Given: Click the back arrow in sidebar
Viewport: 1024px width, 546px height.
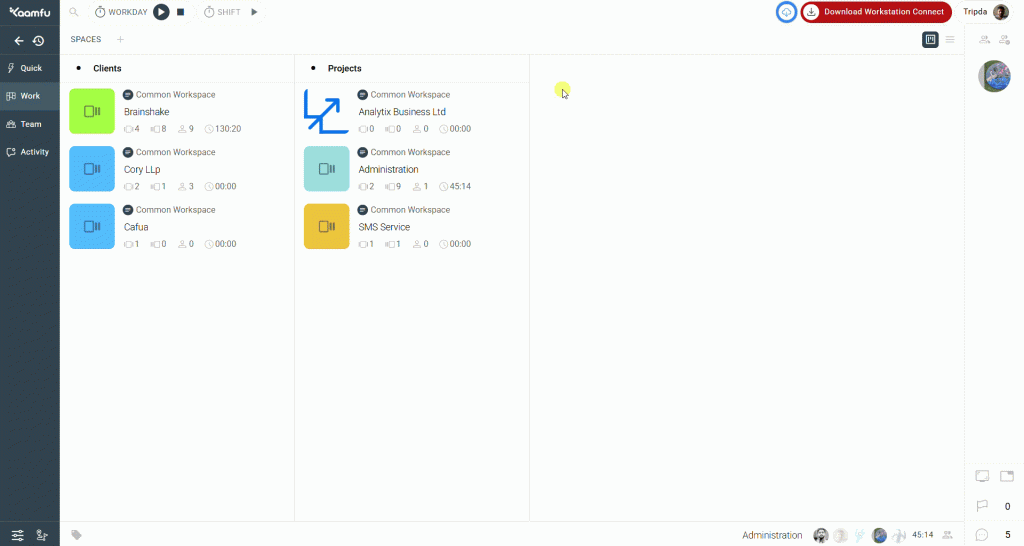Looking at the screenshot, I should point(18,41).
